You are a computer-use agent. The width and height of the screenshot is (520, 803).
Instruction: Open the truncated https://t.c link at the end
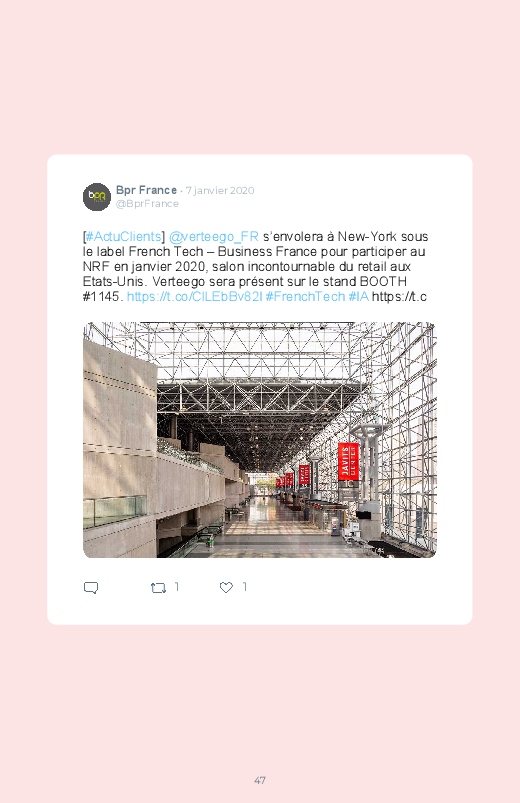tap(399, 297)
